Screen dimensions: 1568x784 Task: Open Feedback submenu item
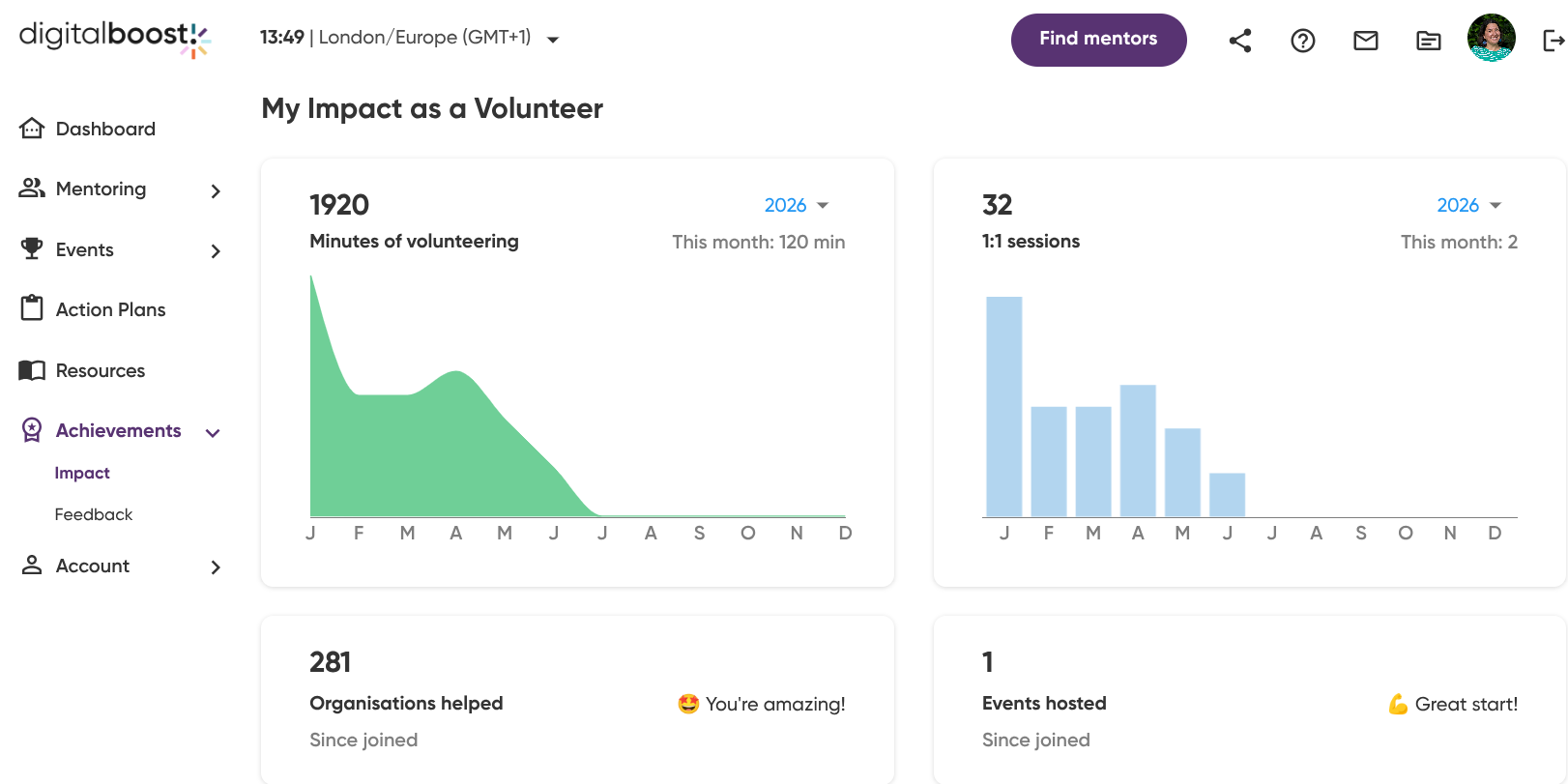pyautogui.click(x=94, y=514)
